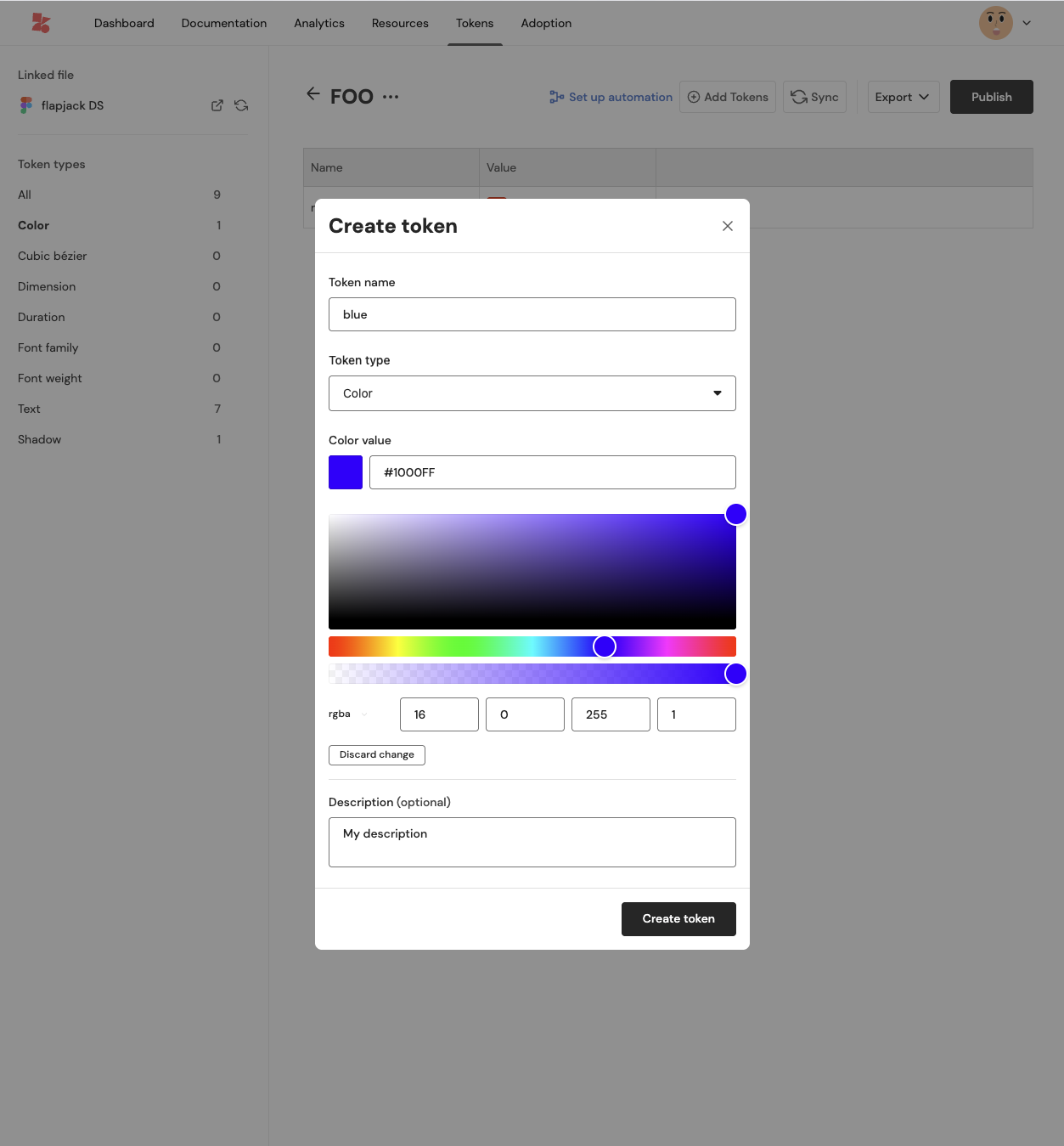Click the Sync icon to sync tokens
The image size is (1064, 1146).
click(x=799, y=97)
